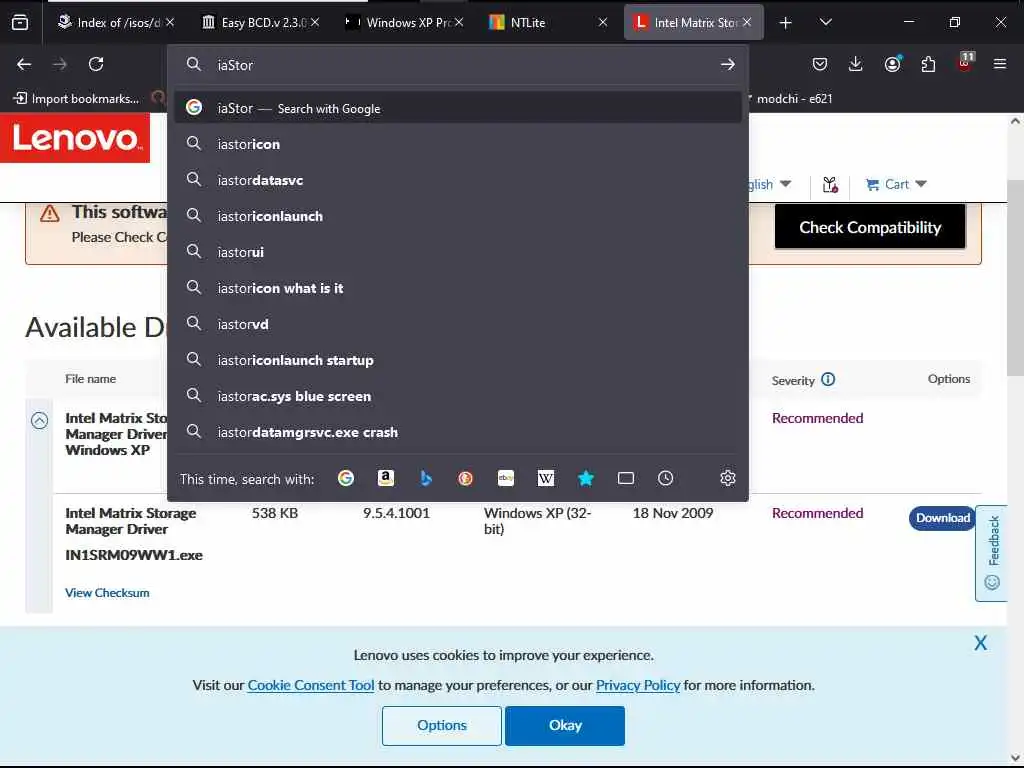Open the Privacy Policy link
The height and width of the screenshot is (768, 1024).
tap(638, 685)
